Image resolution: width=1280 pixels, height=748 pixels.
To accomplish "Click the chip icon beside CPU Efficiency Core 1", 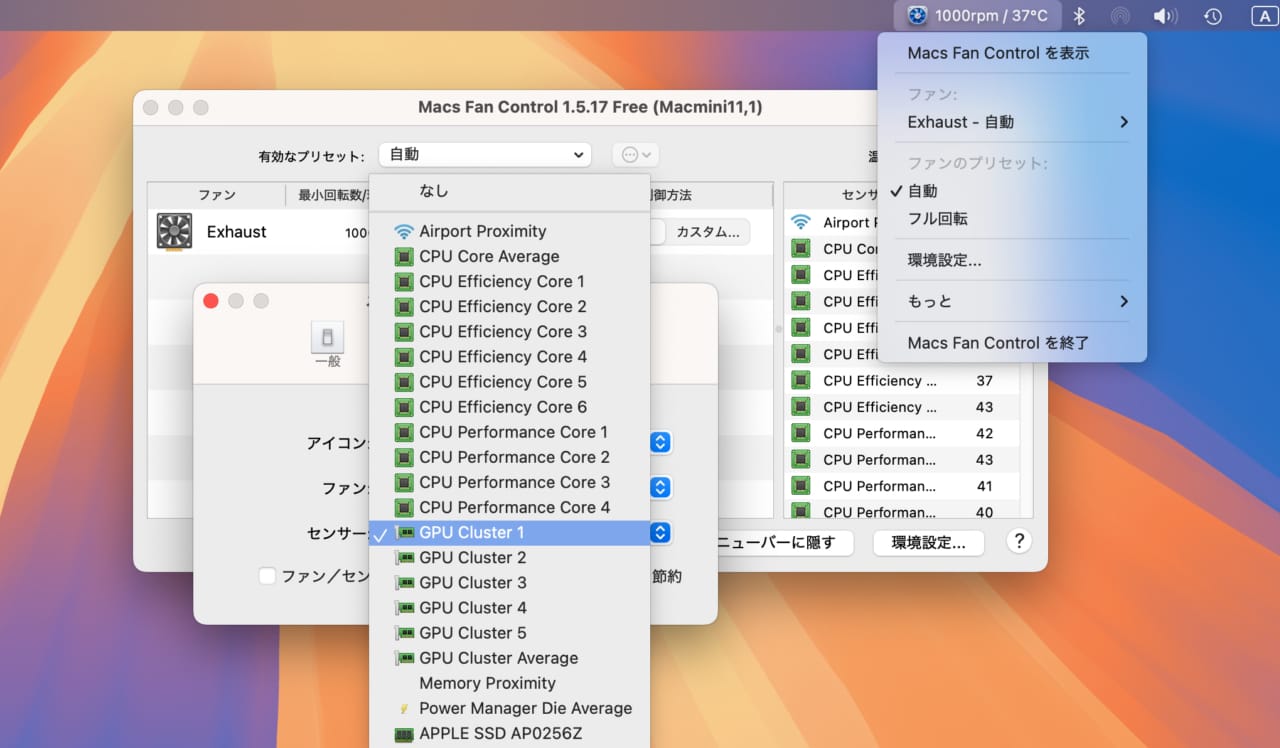I will click(404, 281).
